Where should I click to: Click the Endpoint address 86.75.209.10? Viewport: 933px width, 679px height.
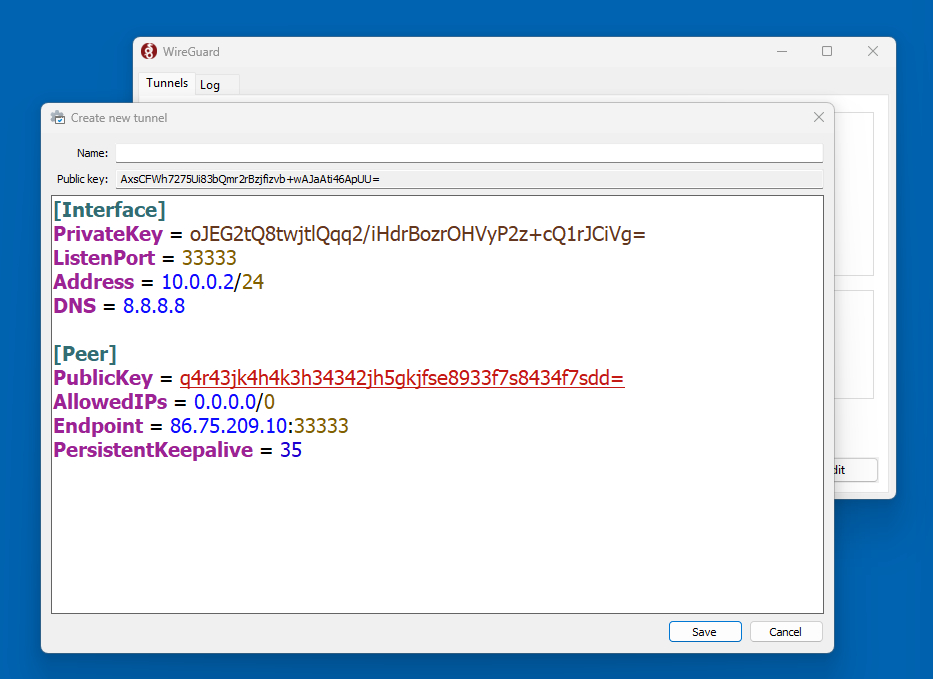[228, 426]
